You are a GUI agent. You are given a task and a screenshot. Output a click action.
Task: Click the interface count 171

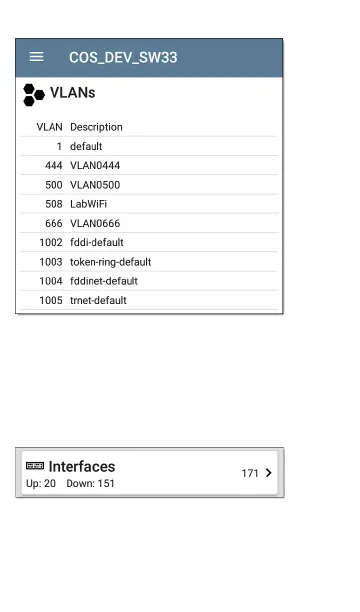[250, 473]
